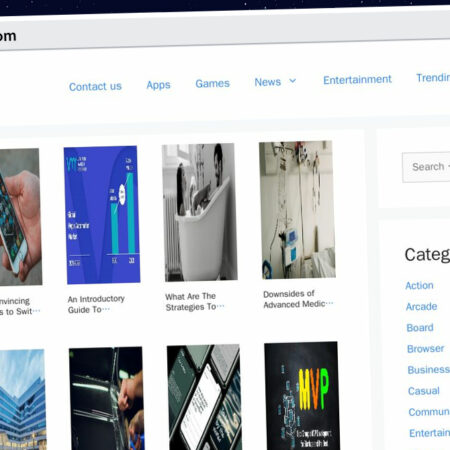Open the Arcade category link

pos(421,307)
